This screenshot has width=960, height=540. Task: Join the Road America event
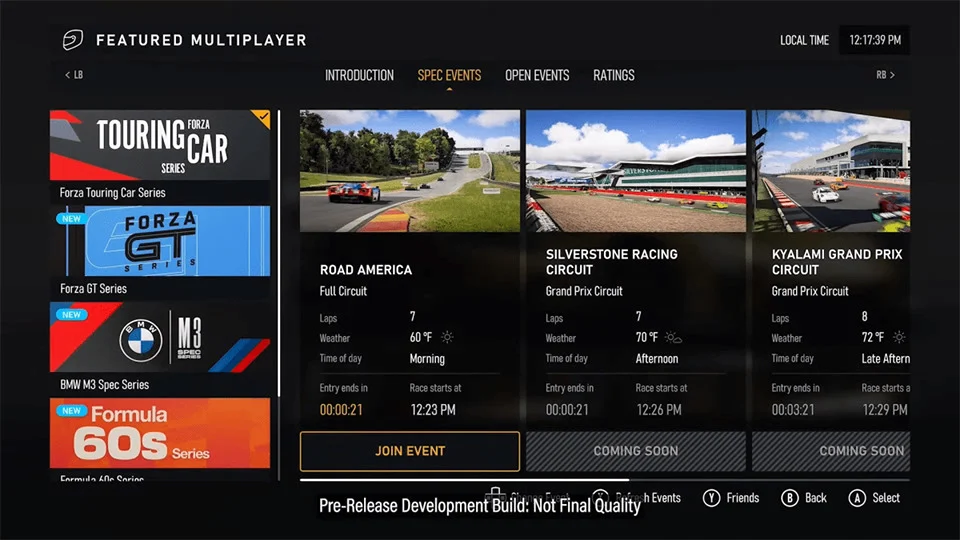pyautogui.click(x=410, y=451)
